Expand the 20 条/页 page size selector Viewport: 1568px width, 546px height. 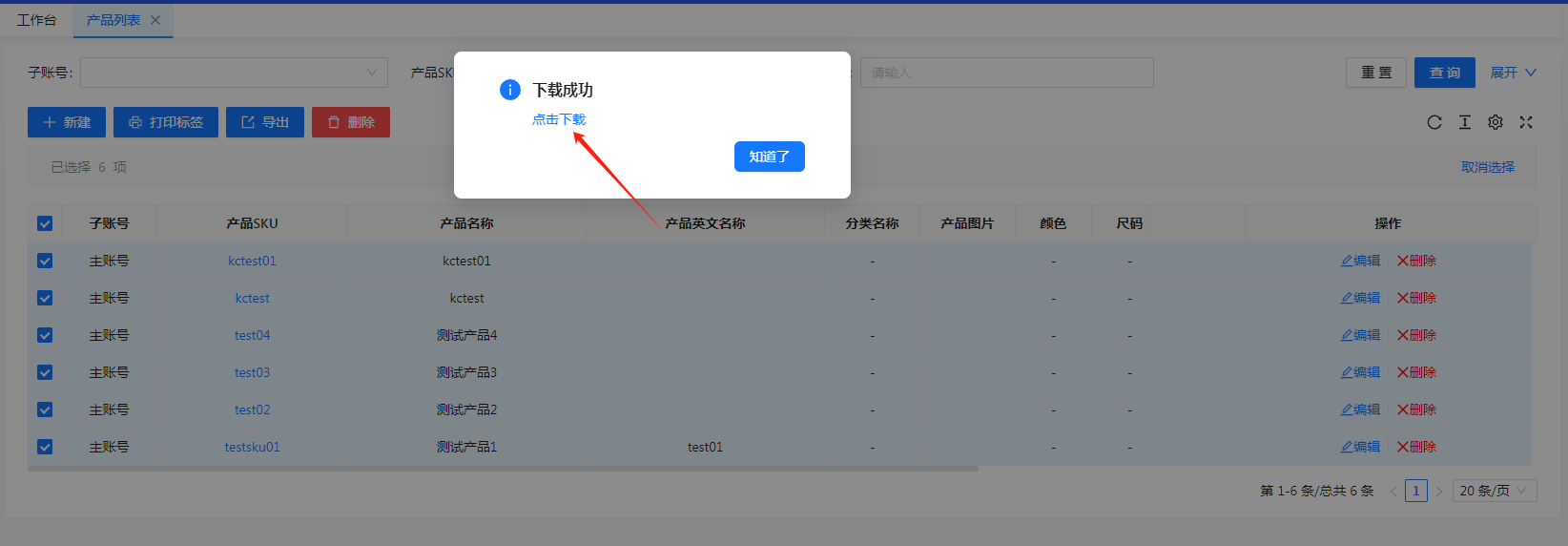(x=1494, y=491)
